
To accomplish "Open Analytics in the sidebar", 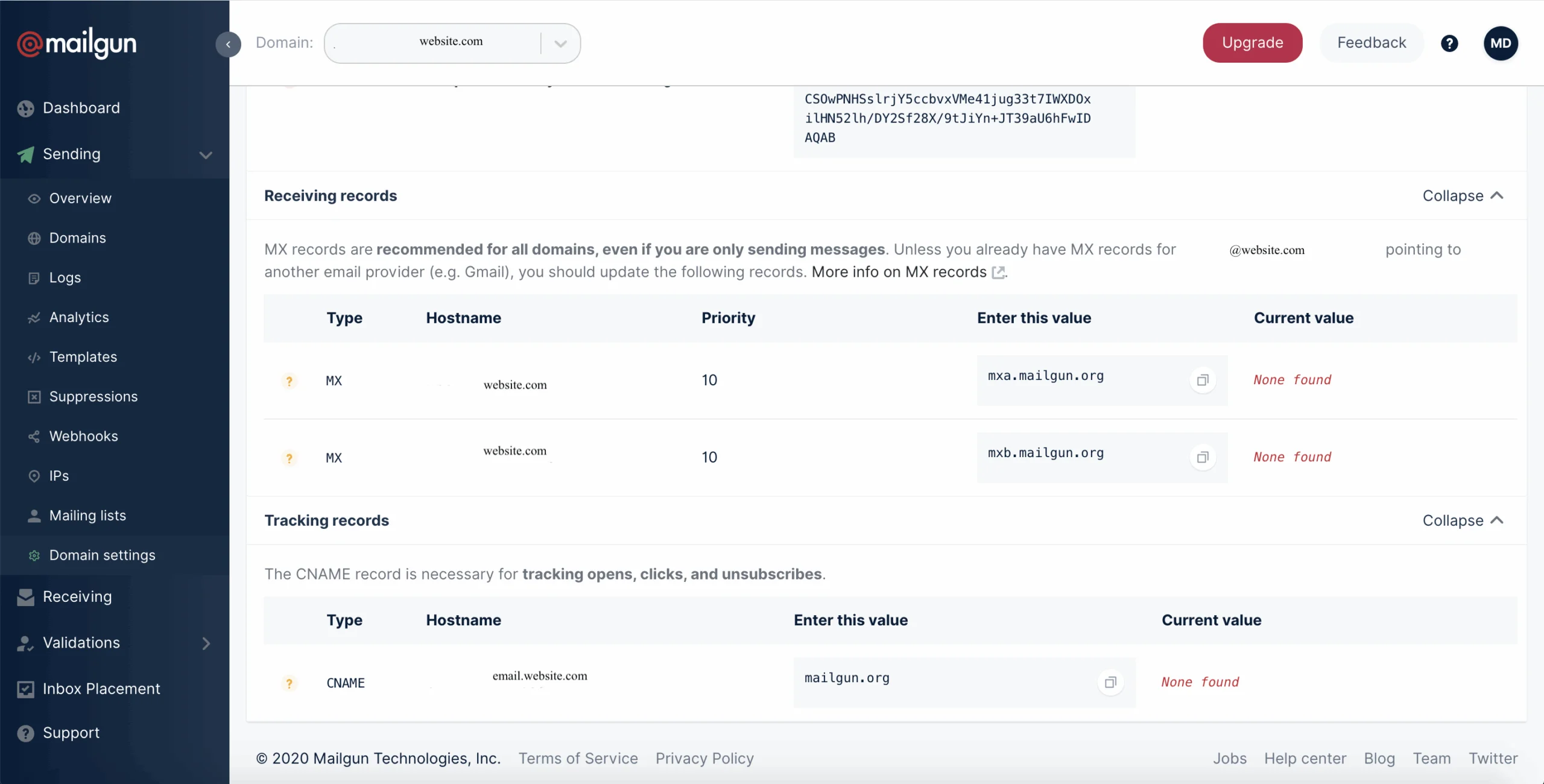I will coord(79,318).
